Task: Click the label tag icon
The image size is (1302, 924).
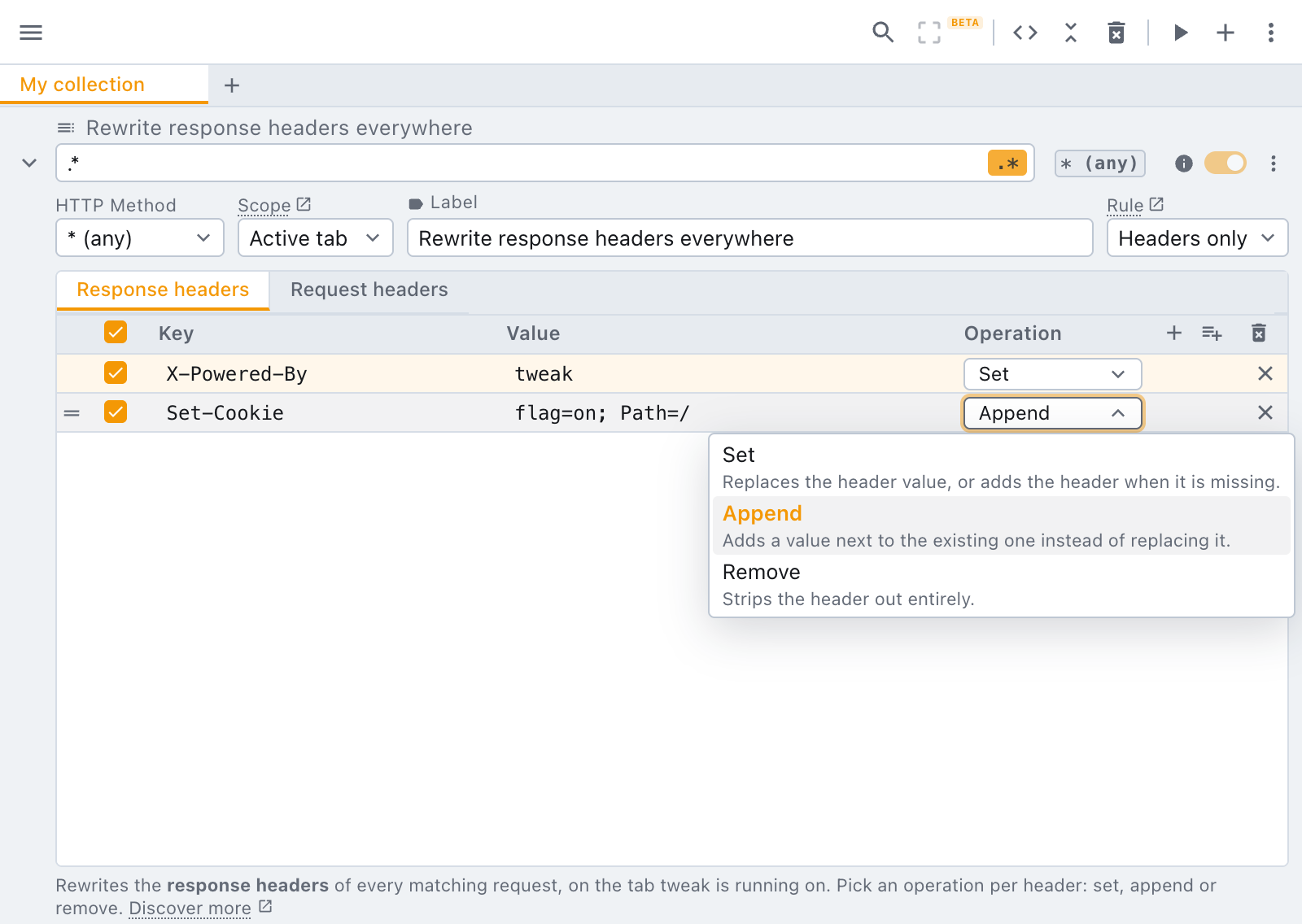Action: (416, 204)
